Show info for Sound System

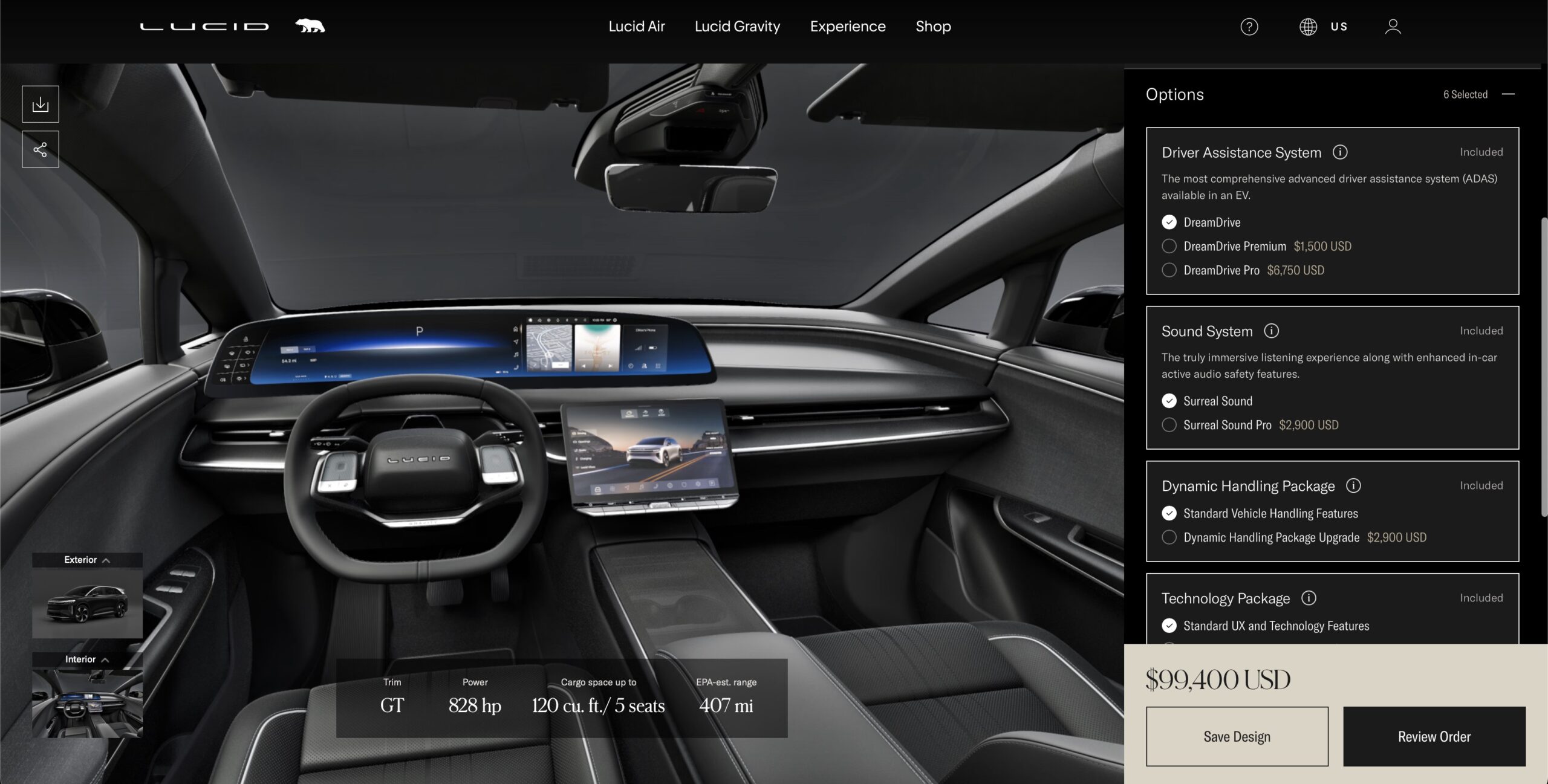pos(1272,331)
